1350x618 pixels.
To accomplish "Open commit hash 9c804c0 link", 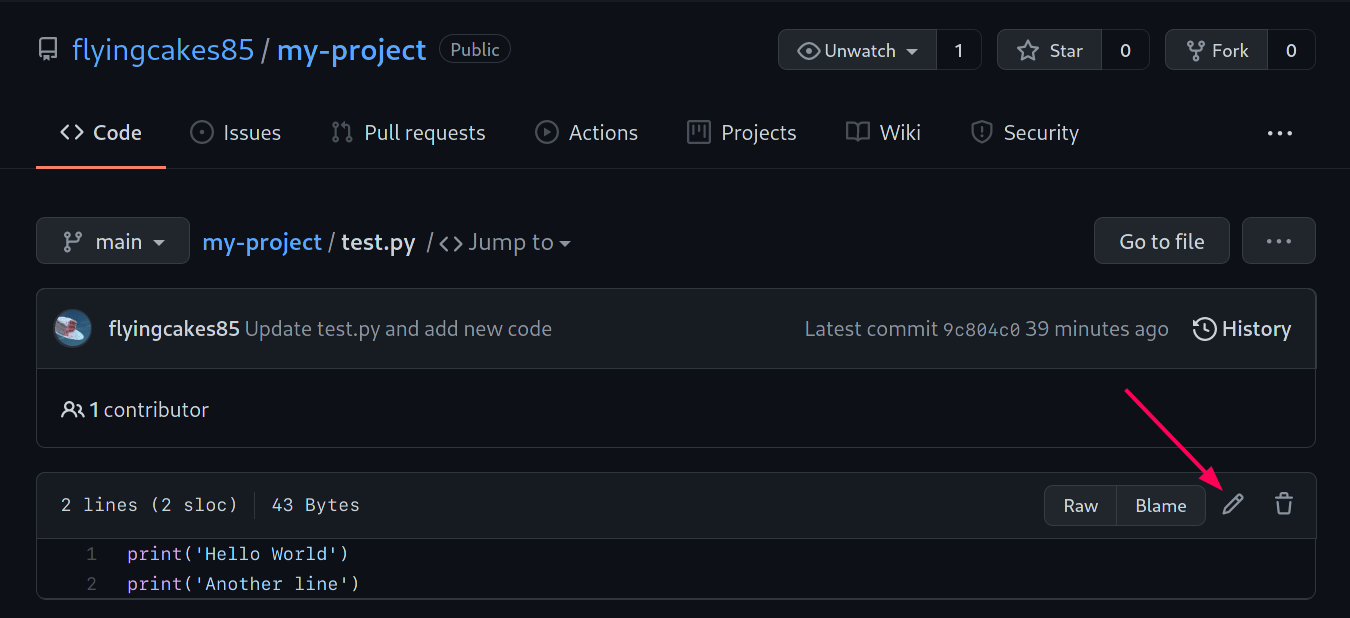I will point(981,329).
